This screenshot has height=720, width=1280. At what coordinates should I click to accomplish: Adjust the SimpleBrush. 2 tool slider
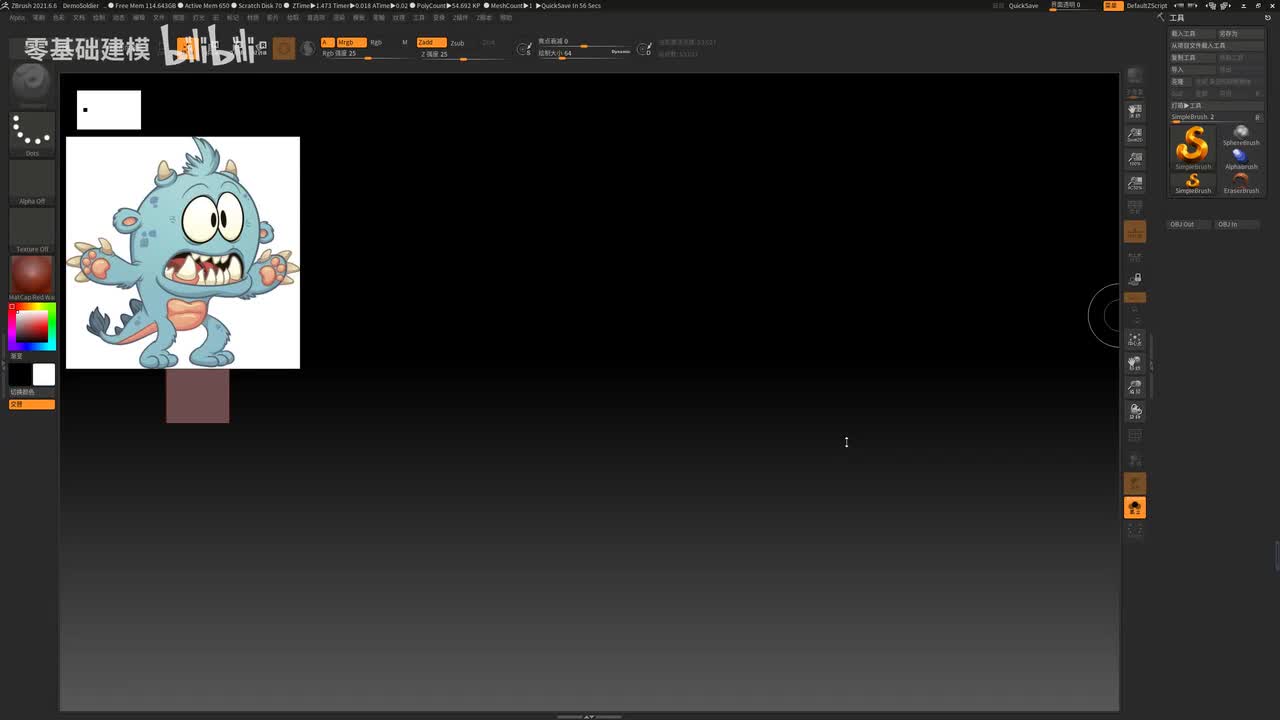point(1210,118)
